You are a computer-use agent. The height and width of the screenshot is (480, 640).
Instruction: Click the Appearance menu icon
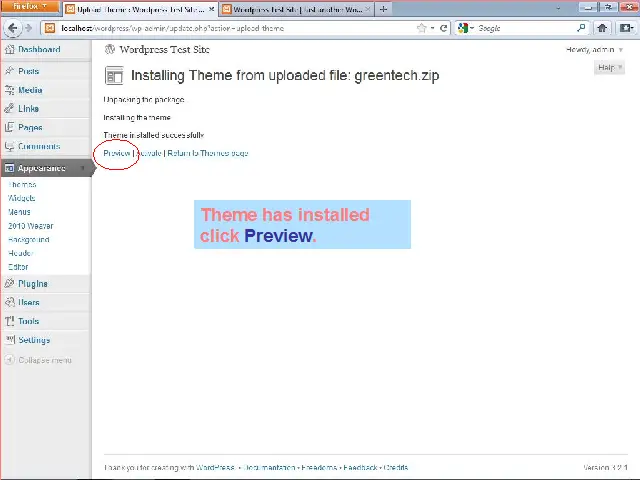coord(9,168)
